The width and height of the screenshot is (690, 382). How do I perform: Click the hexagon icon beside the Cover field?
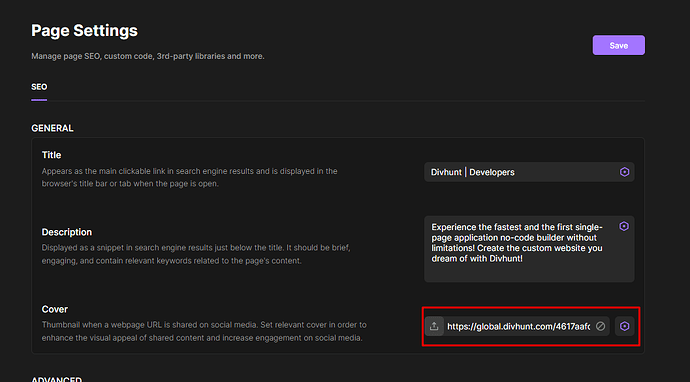(624, 326)
